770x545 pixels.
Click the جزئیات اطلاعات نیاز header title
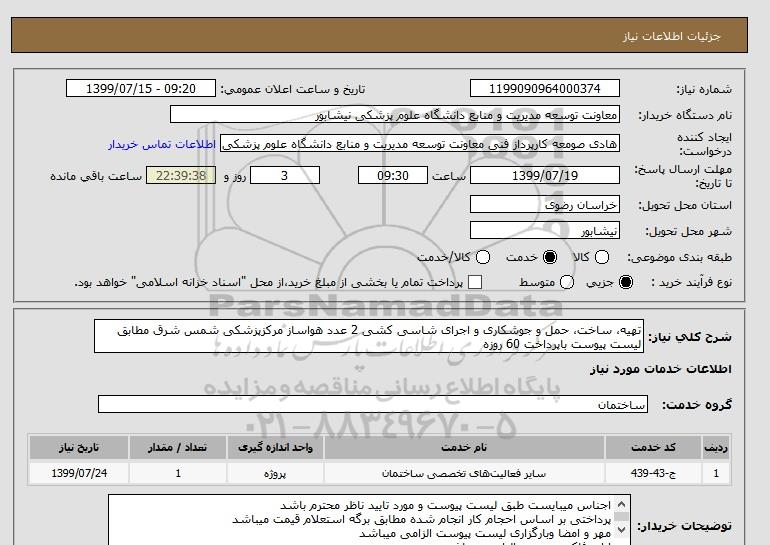pyautogui.click(x=671, y=36)
